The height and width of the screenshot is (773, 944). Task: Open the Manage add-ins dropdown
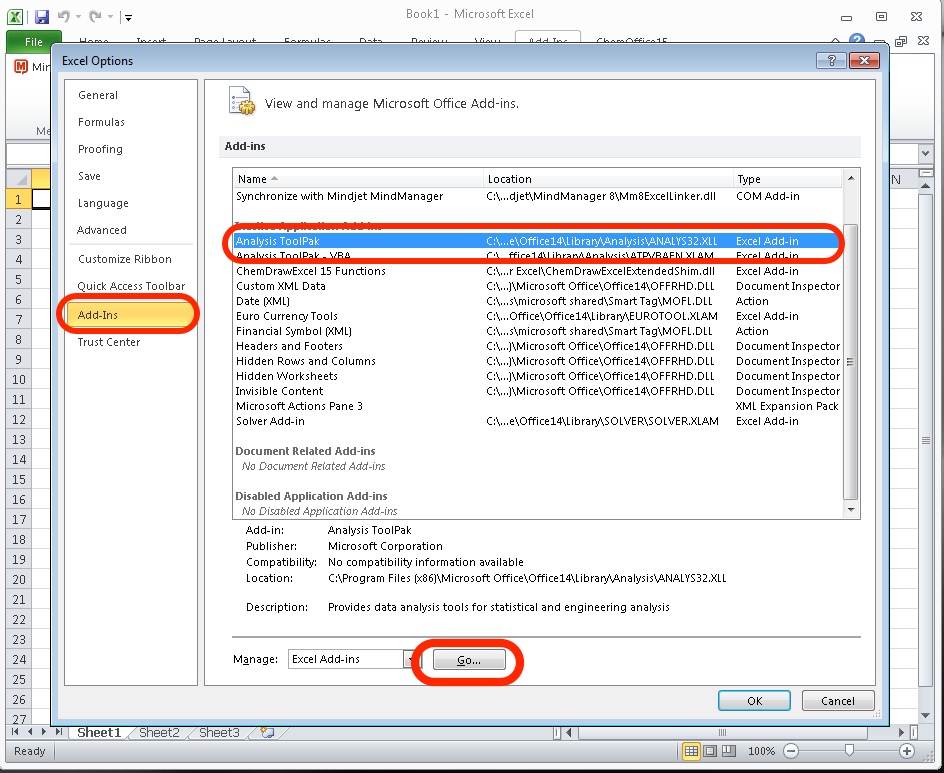point(411,659)
